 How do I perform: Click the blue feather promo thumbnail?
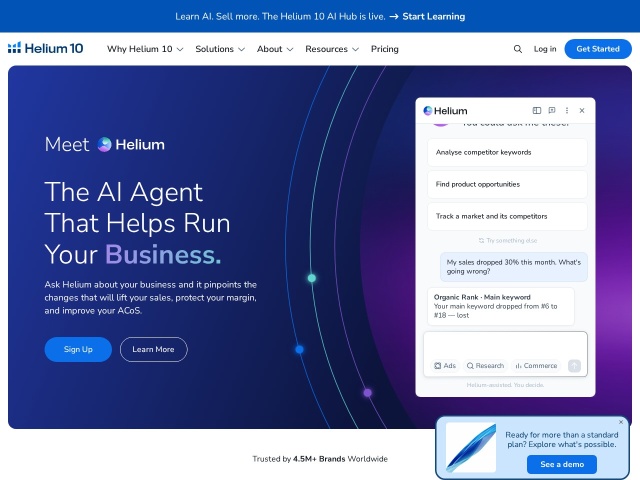471,447
